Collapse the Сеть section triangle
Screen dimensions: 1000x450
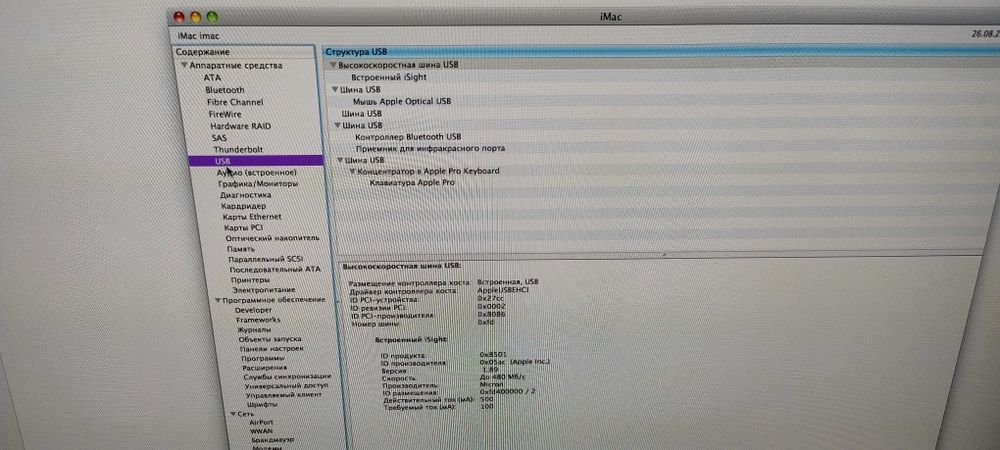coord(233,413)
